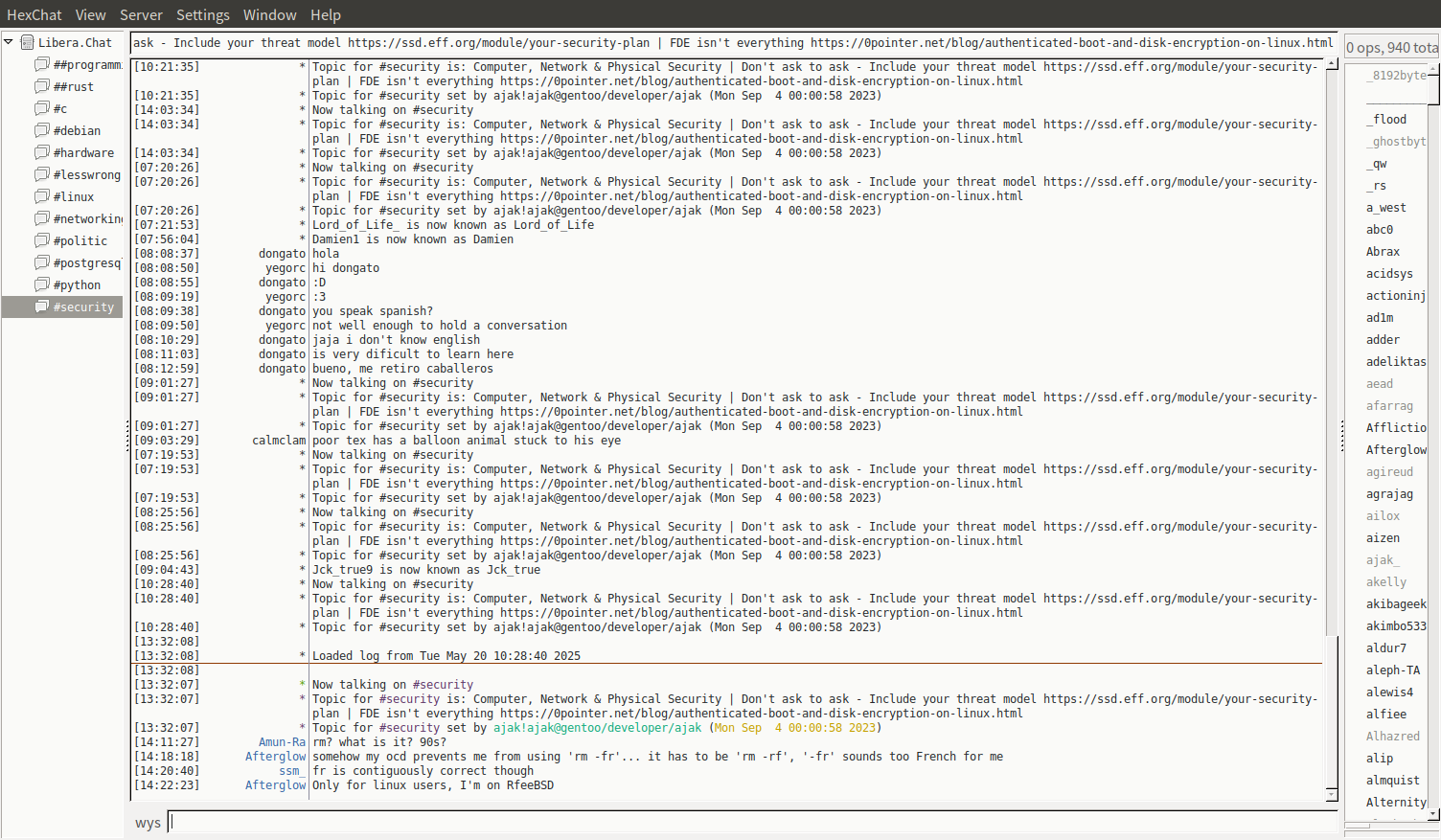Click the #hardware channel icon
The width and height of the screenshot is (1441, 840).
[41, 152]
